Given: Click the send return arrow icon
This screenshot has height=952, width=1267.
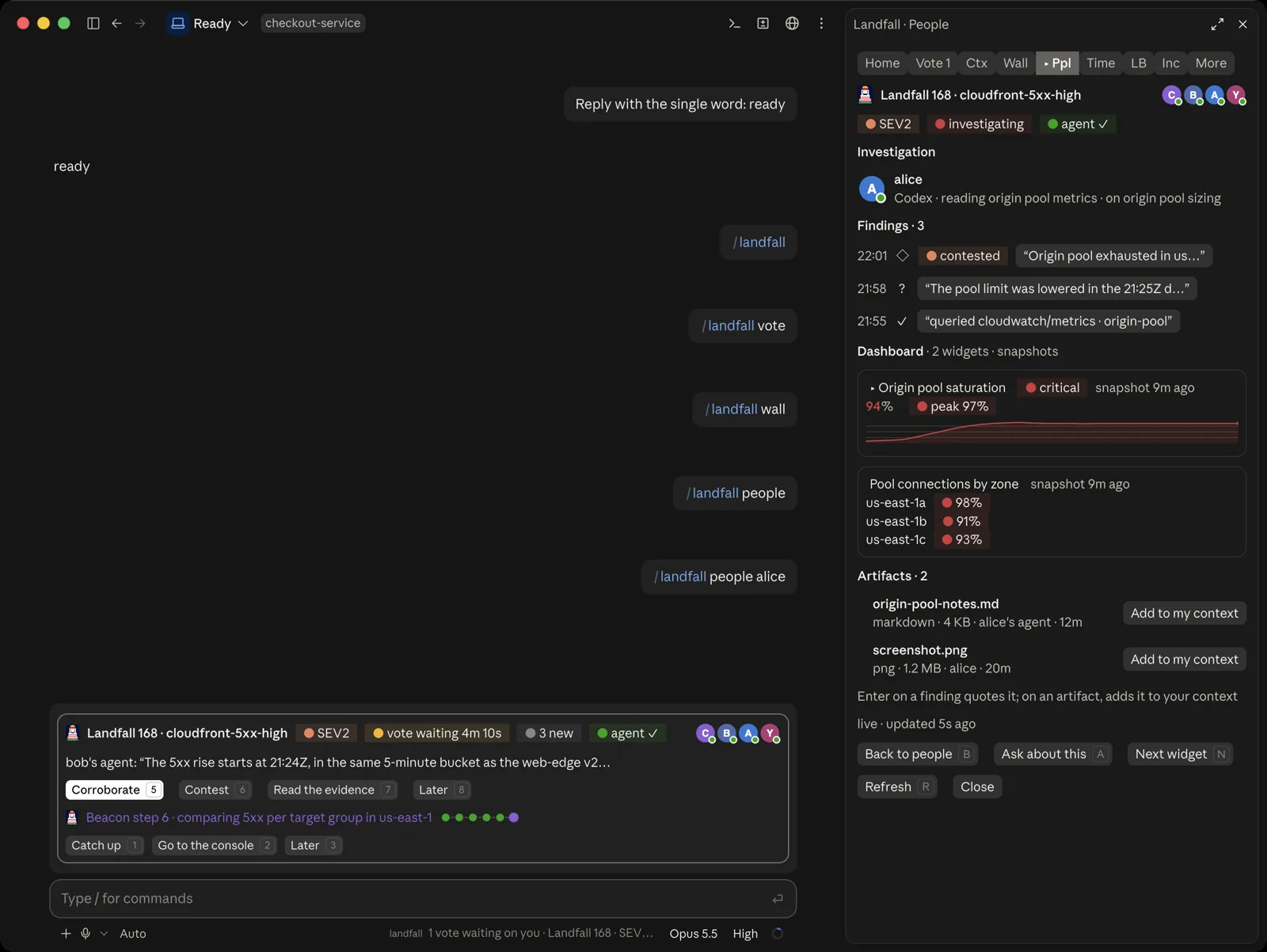Looking at the screenshot, I should [778, 898].
